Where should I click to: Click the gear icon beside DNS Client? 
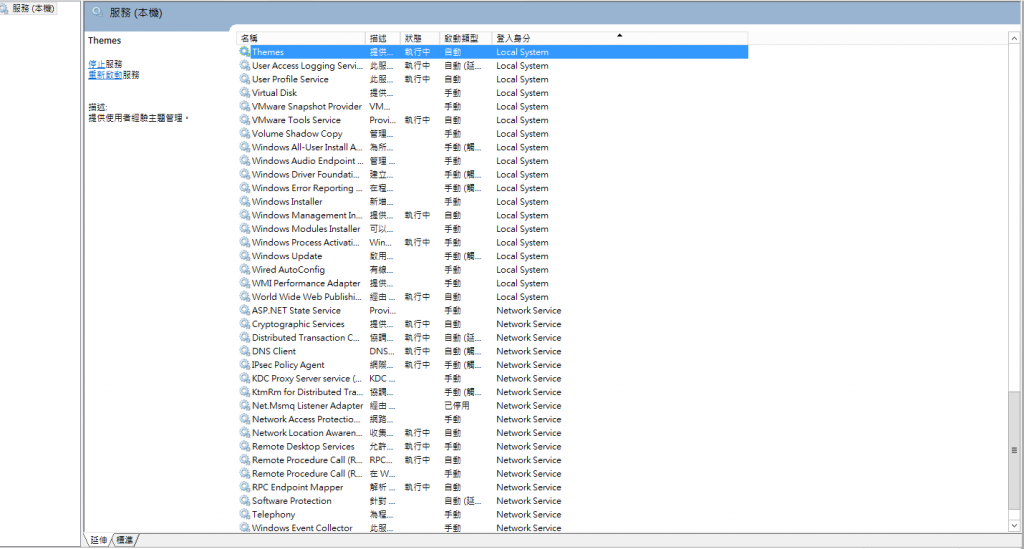pos(245,351)
